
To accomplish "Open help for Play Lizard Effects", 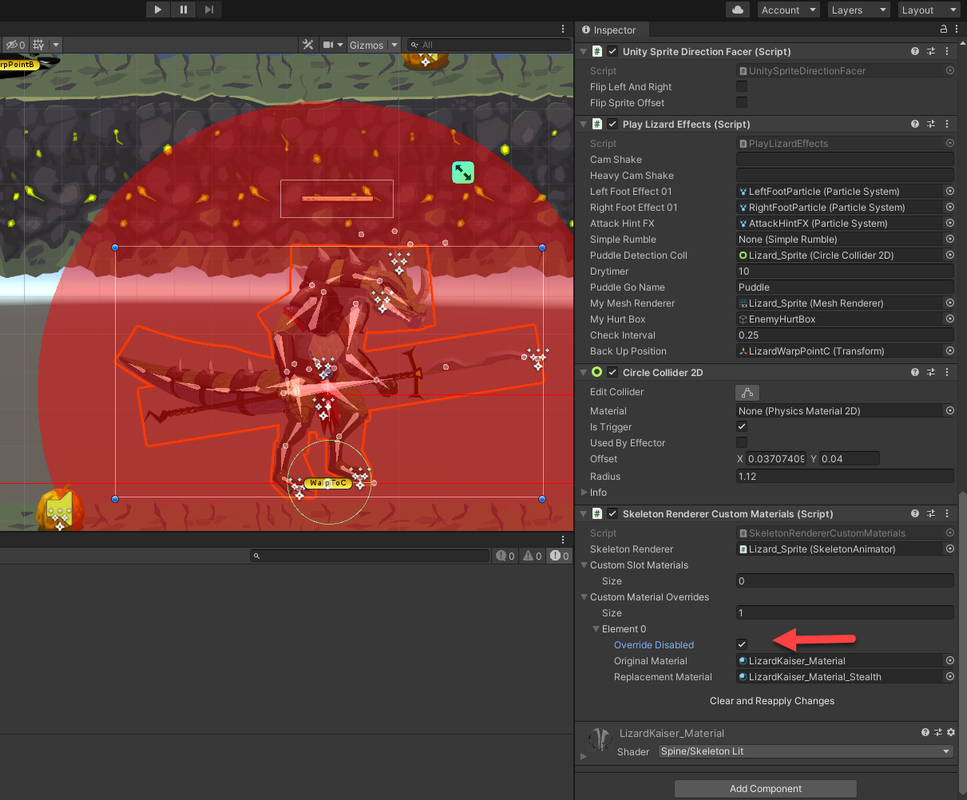I will tap(915, 124).
